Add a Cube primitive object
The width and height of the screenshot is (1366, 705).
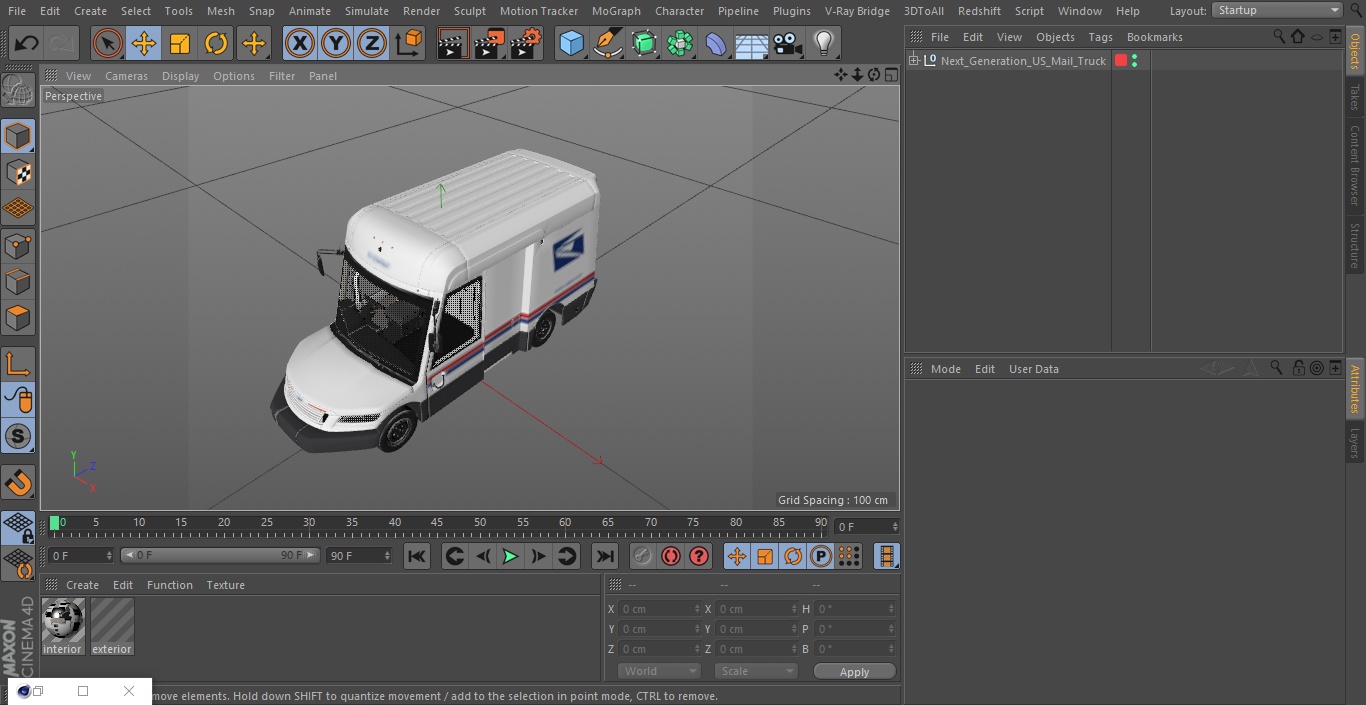tap(571, 43)
